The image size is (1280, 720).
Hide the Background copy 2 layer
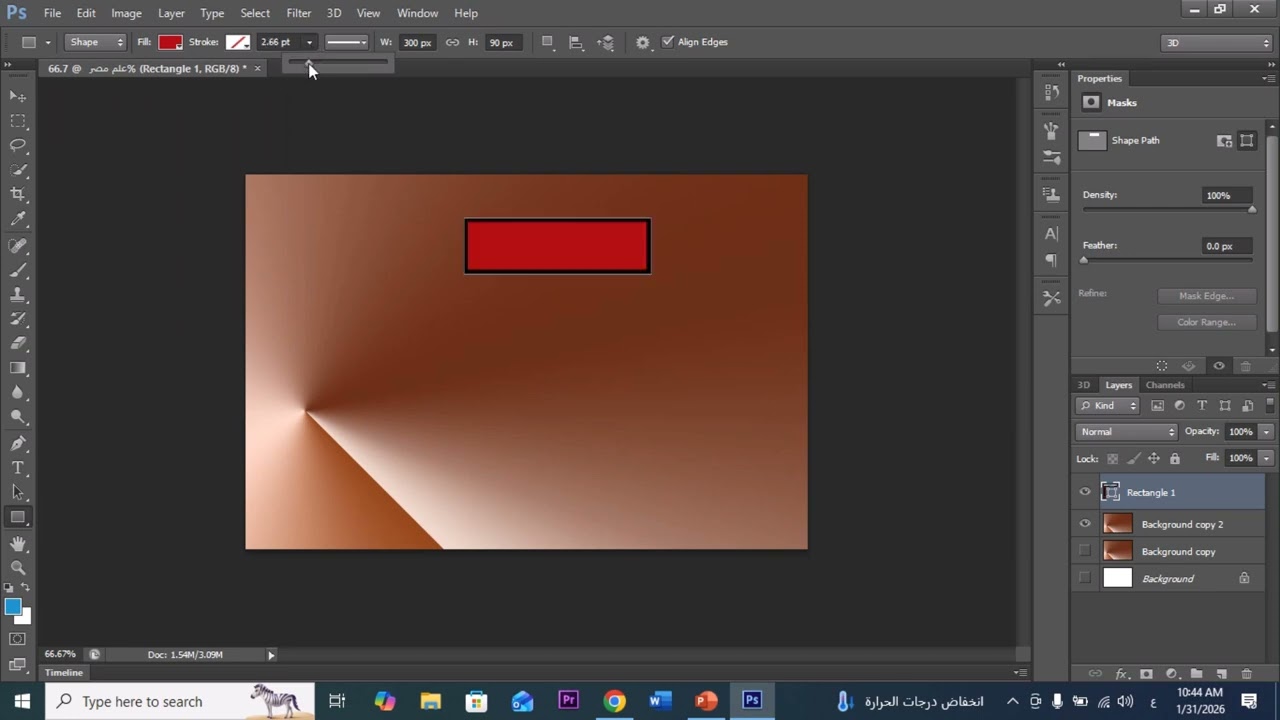pos(1085,524)
